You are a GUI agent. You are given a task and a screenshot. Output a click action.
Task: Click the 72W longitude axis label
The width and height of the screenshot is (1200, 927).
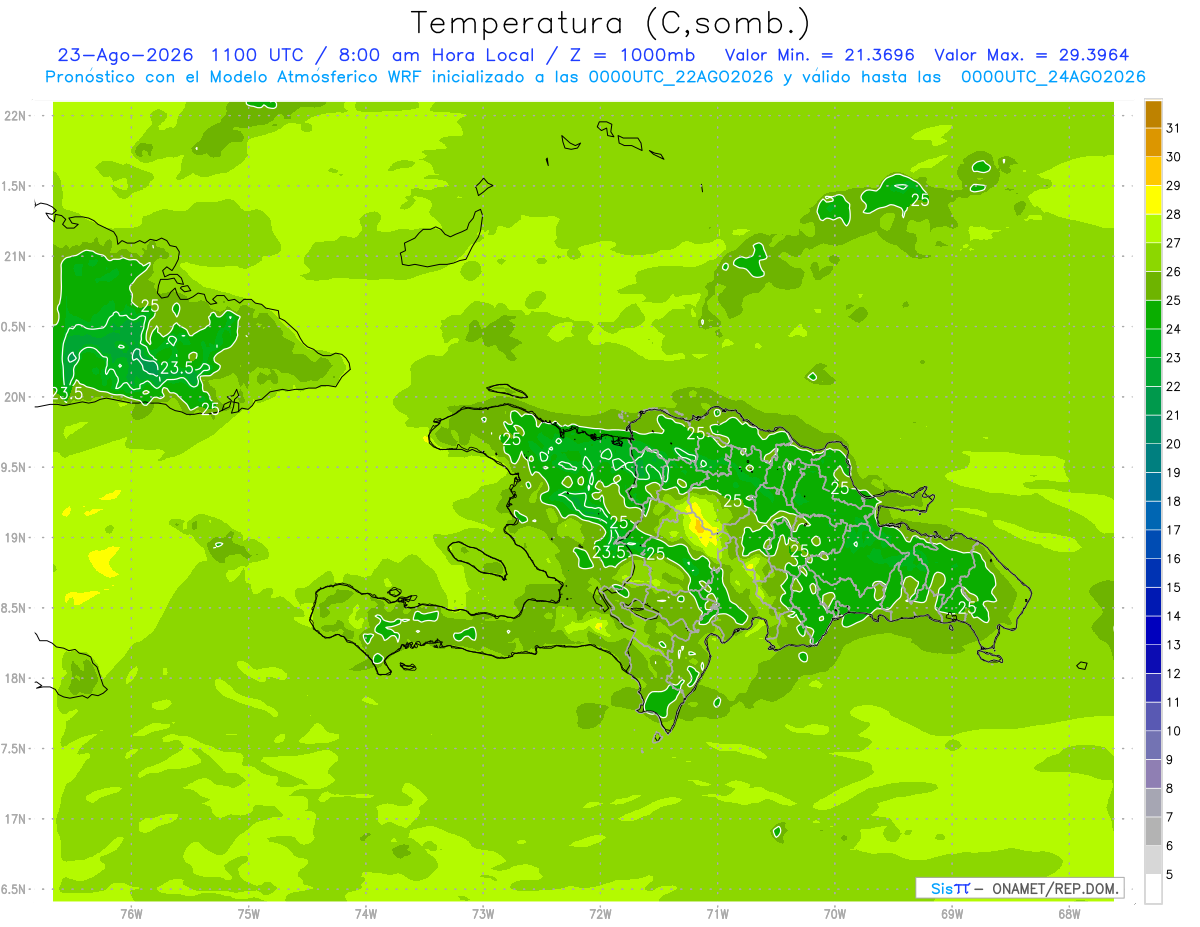pos(600,913)
